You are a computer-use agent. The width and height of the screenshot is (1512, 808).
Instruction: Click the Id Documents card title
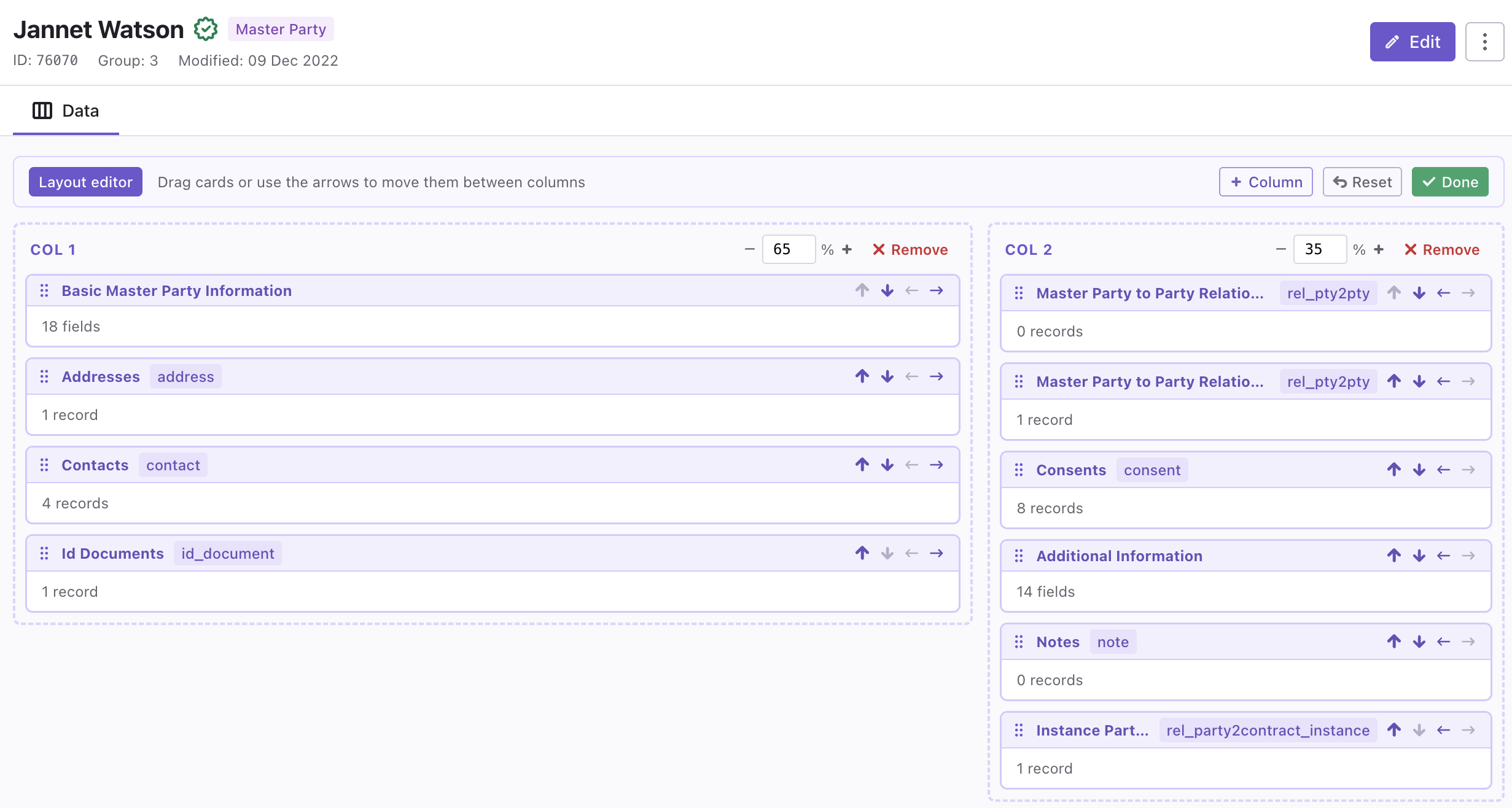pos(112,553)
